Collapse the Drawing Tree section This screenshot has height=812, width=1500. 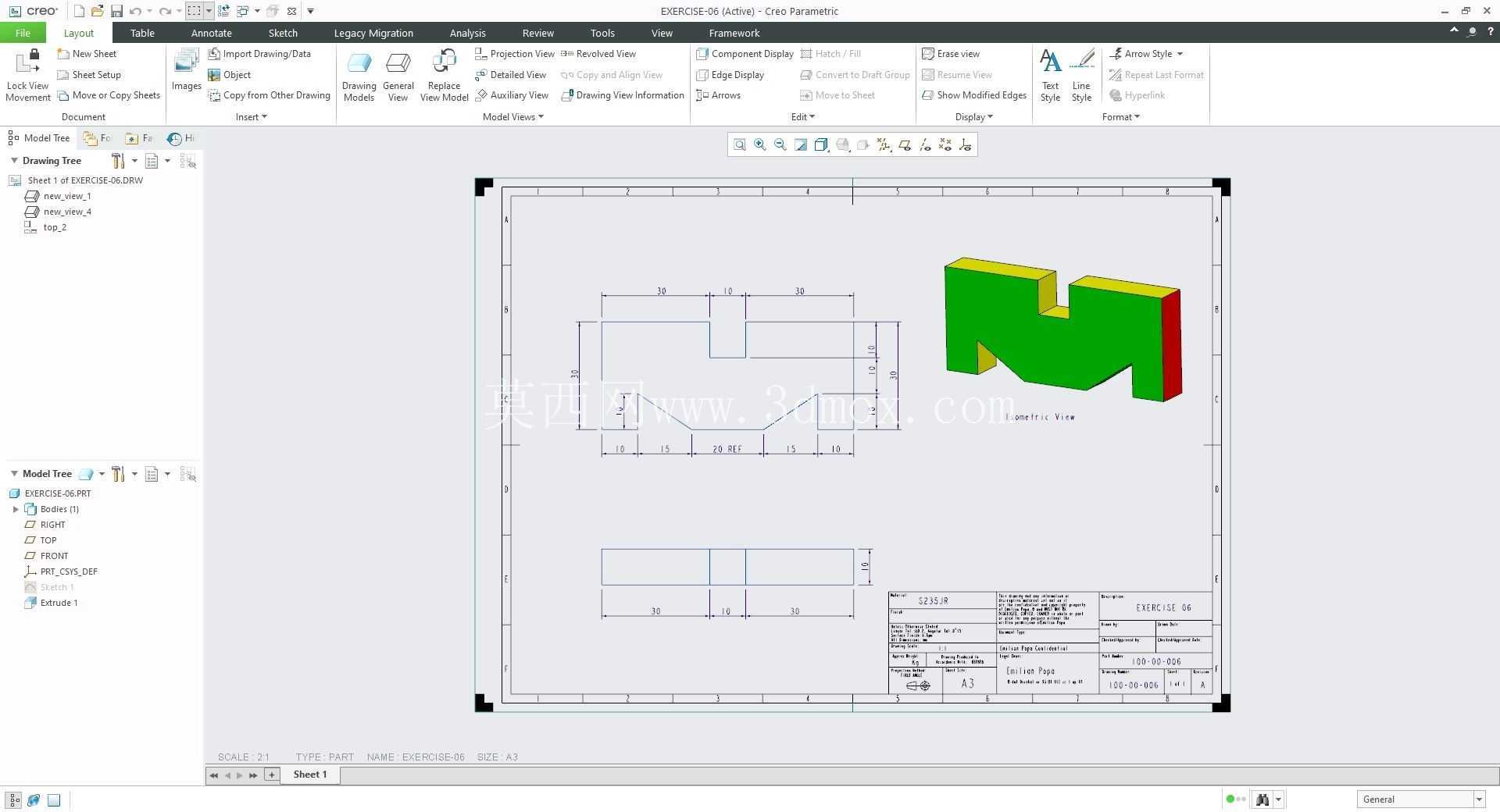(14, 160)
